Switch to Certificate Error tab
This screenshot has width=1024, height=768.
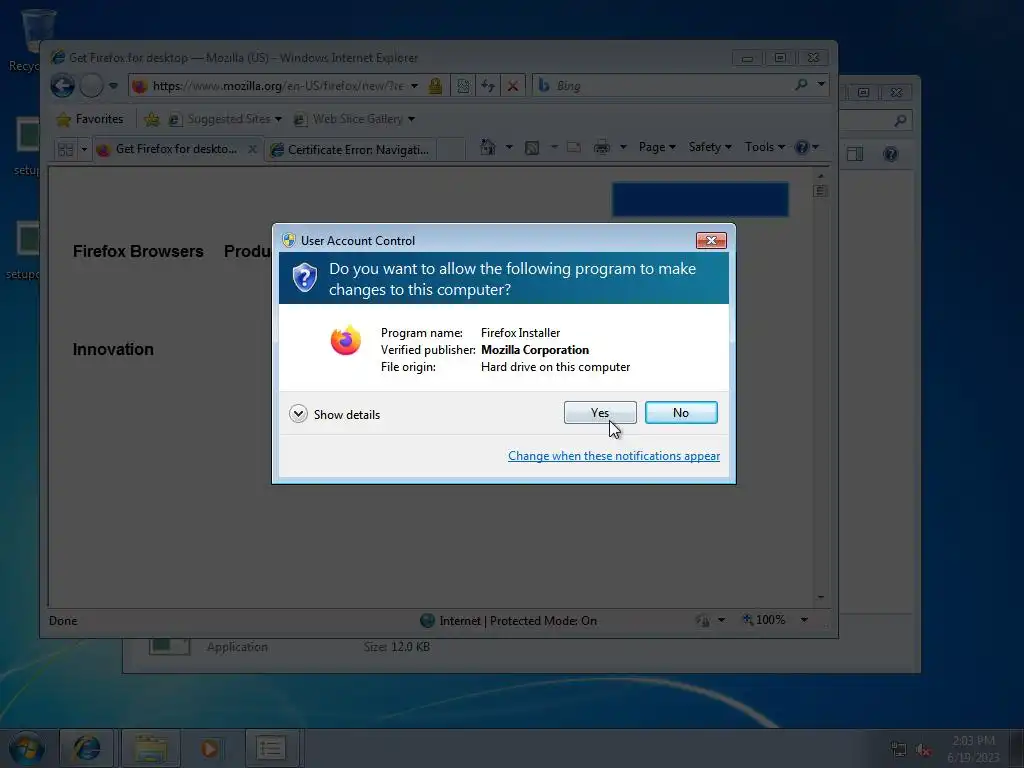351,150
